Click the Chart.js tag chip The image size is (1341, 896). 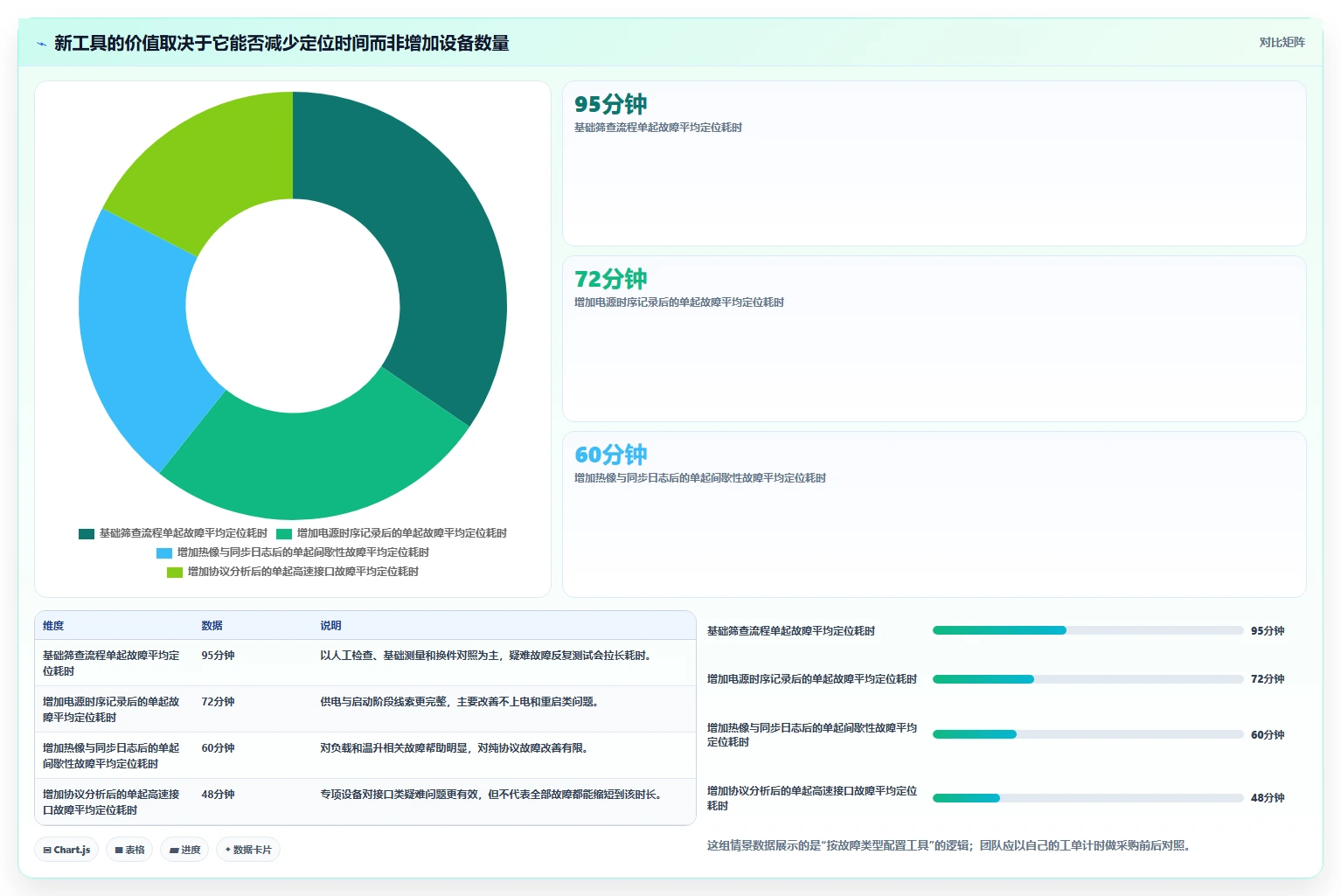tap(66, 850)
